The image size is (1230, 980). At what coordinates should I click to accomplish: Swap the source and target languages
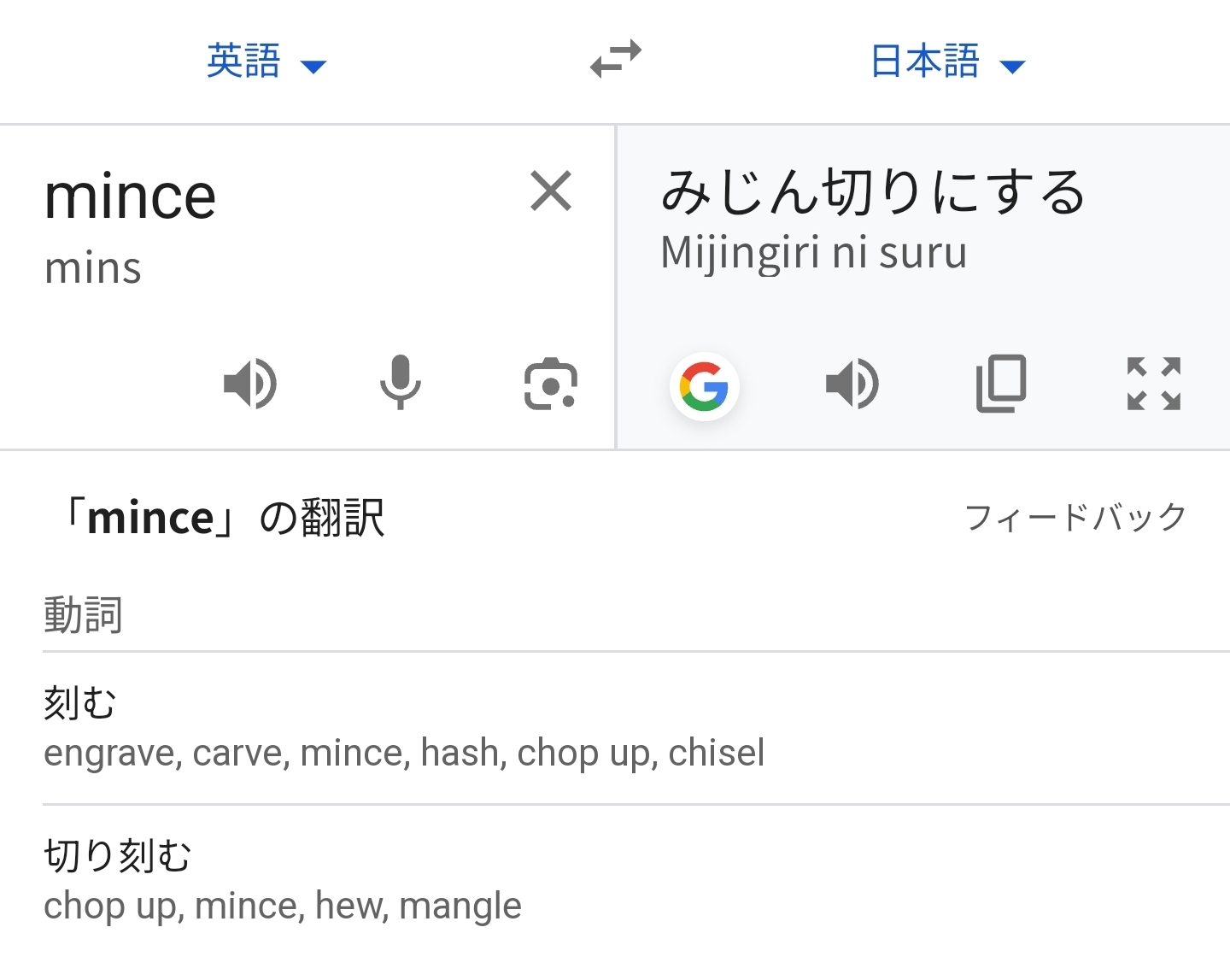[615, 60]
